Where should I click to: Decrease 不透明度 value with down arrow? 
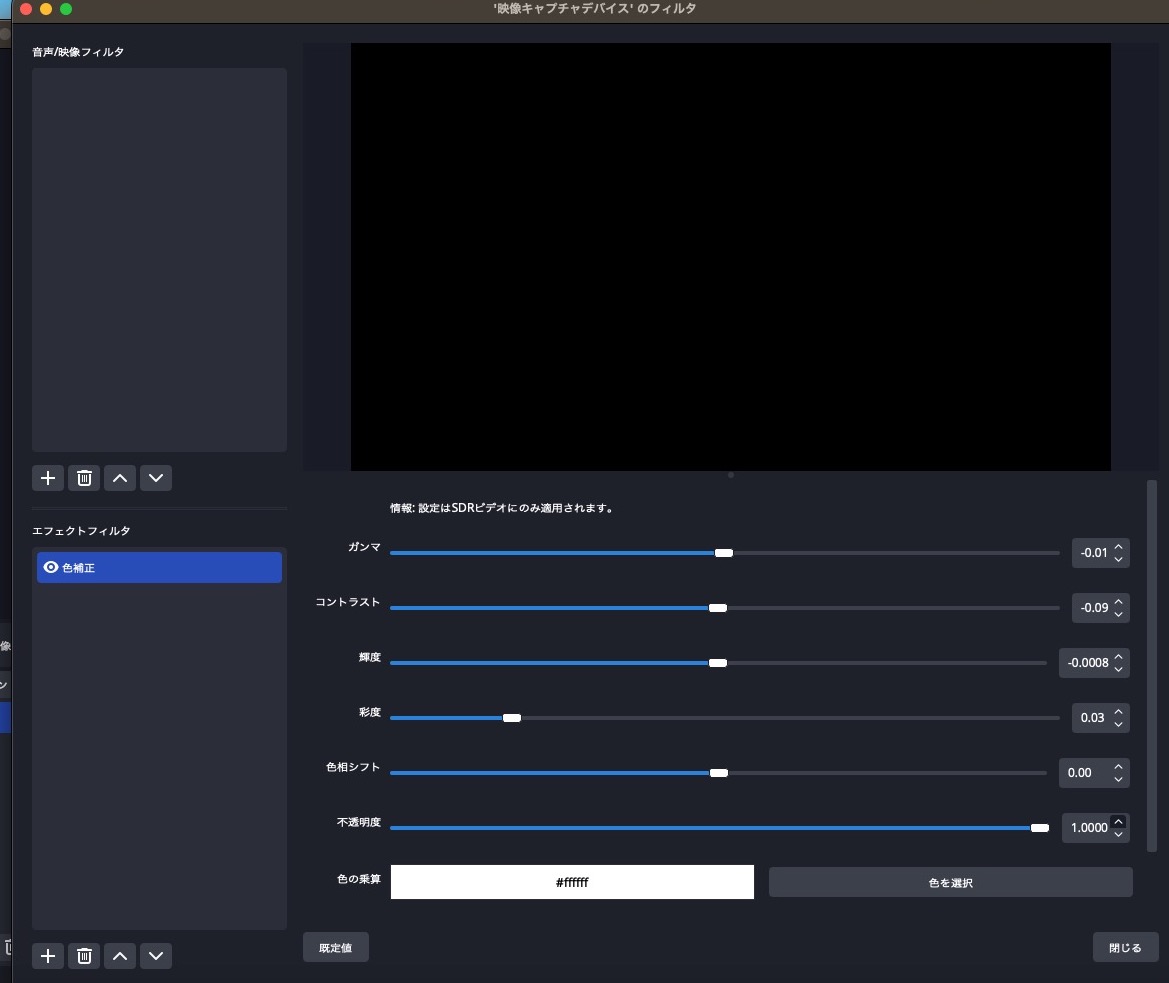1118,834
